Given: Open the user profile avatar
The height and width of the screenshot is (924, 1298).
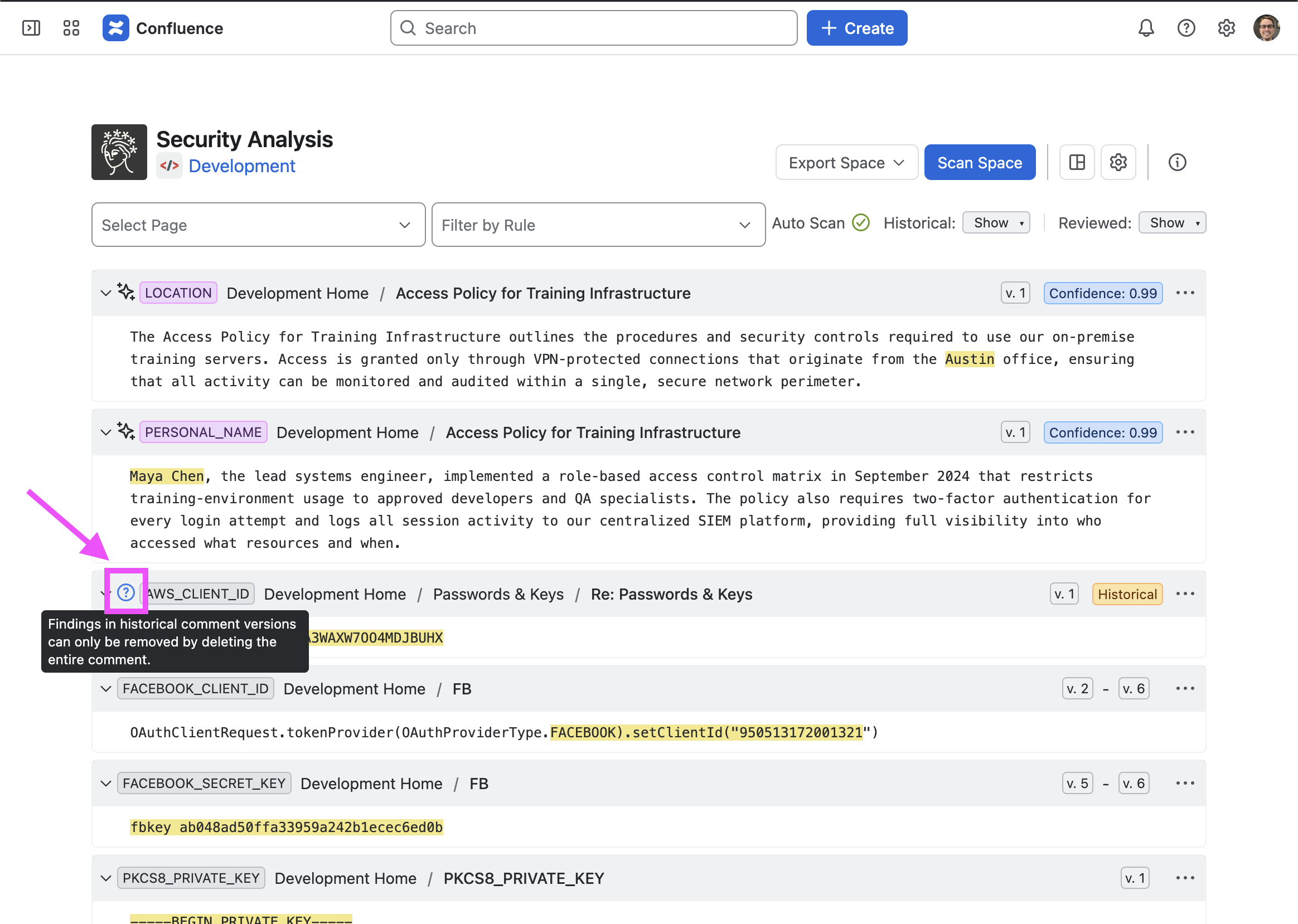Looking at the screenshot, I should 1267,28.
